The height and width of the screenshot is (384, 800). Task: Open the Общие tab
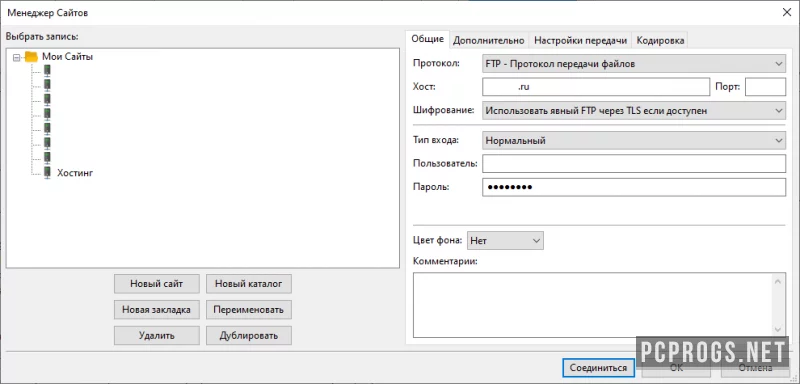click(x=428, y=40)
